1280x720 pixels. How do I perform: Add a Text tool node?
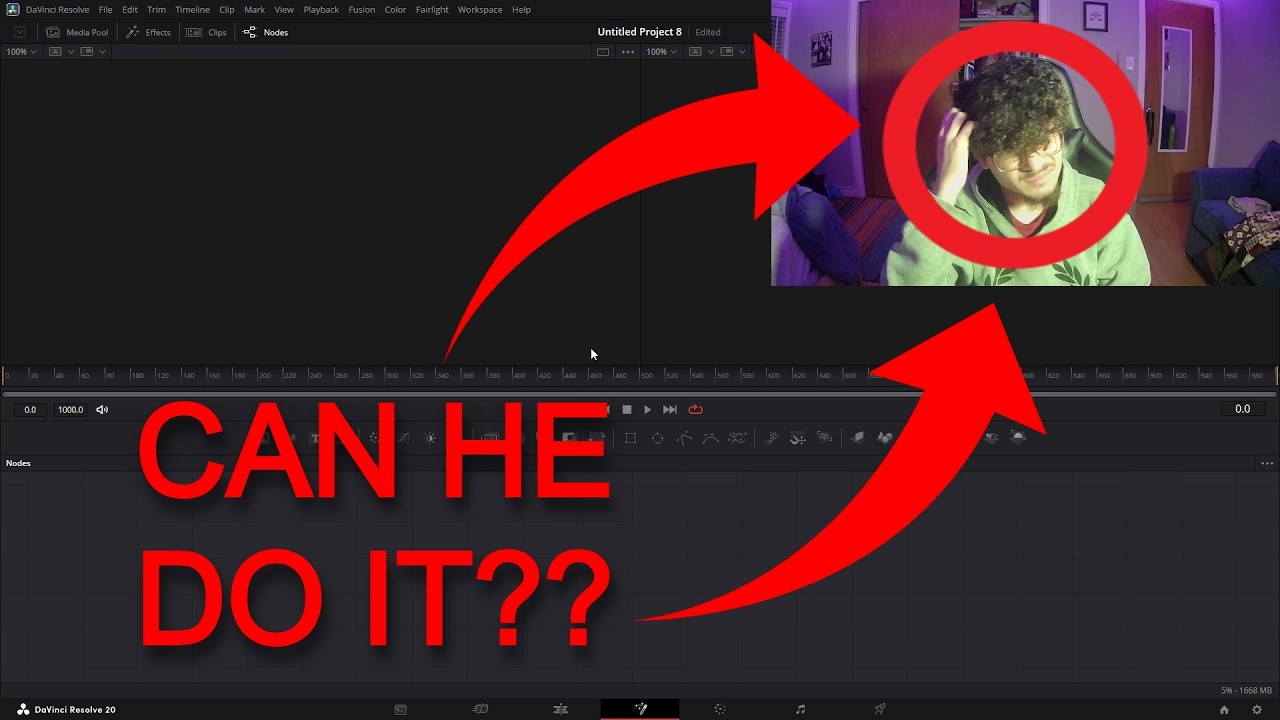pos(315,438)
